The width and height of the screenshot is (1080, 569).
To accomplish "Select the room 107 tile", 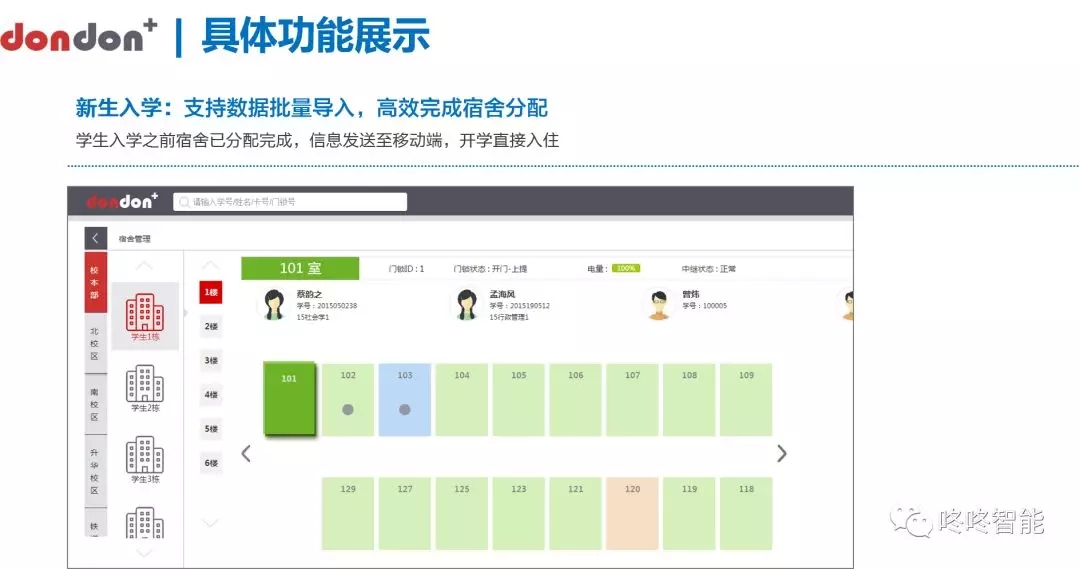I will pyautogui.click(x=632, y=400).
